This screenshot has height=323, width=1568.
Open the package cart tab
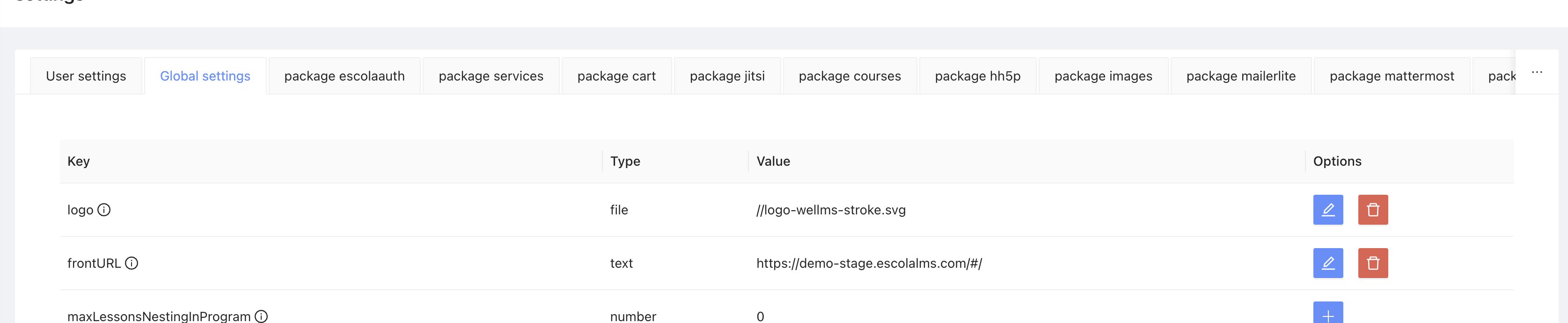click(616, 75)
